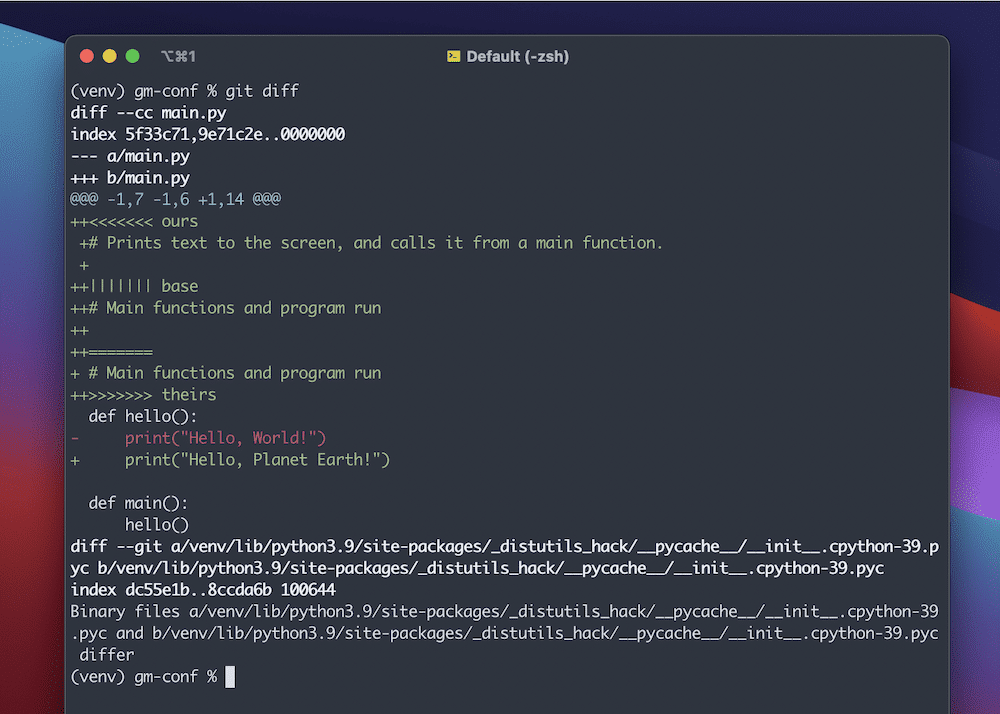Click the "--- a/main.py" file path line

(x=129, y=155)
